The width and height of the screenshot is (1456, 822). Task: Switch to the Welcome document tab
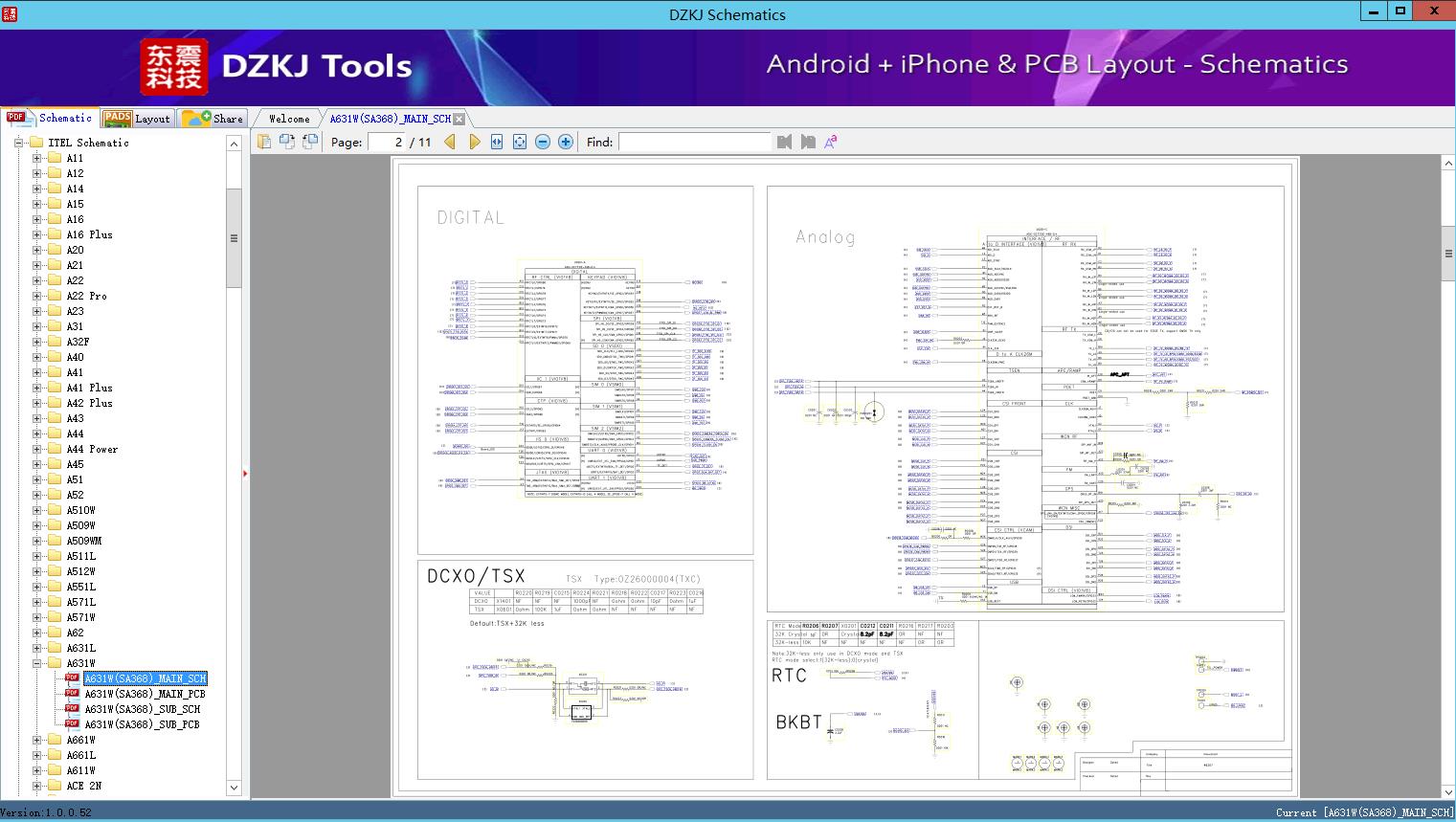click(x=288, y=119)
